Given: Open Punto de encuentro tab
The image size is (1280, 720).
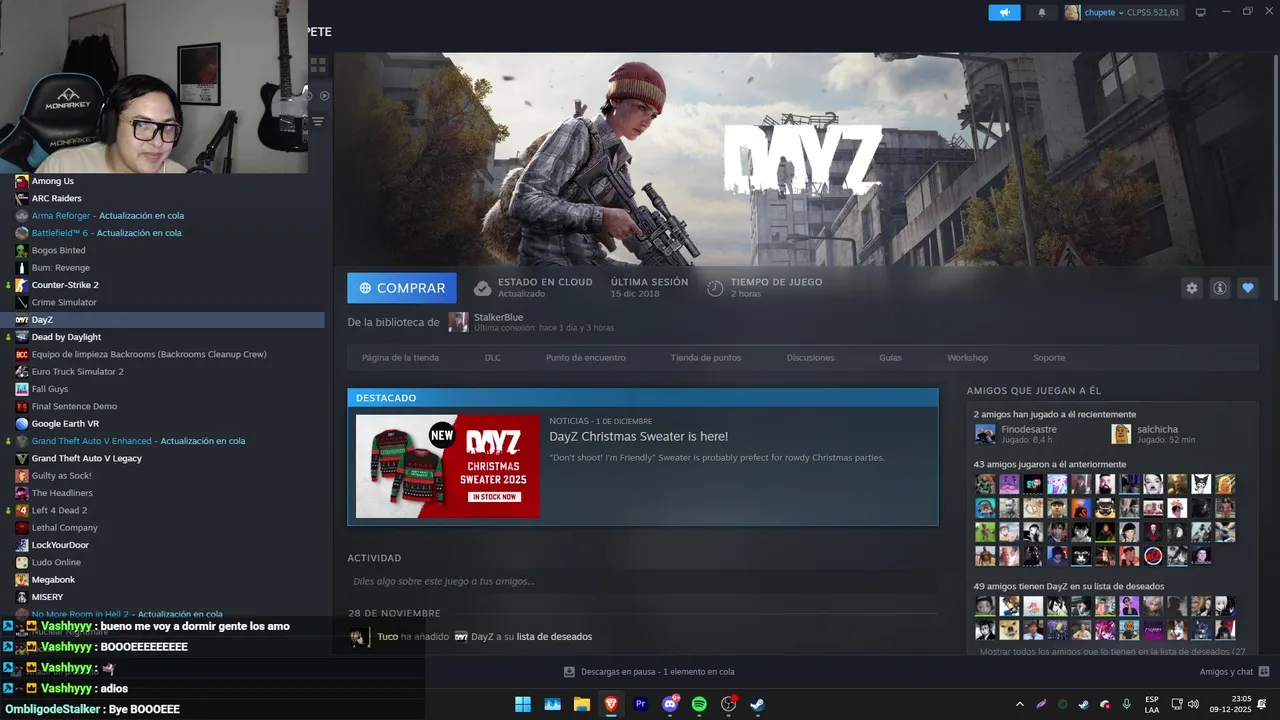Looking at the screenshot, I should click(586, 358).
